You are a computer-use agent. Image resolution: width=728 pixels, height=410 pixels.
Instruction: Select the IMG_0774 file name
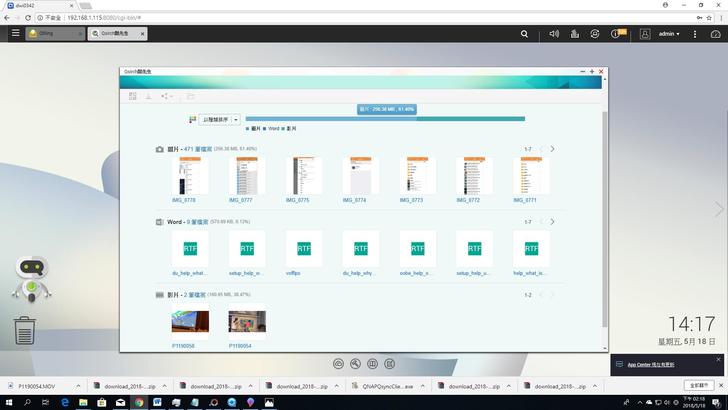[354, 200]
